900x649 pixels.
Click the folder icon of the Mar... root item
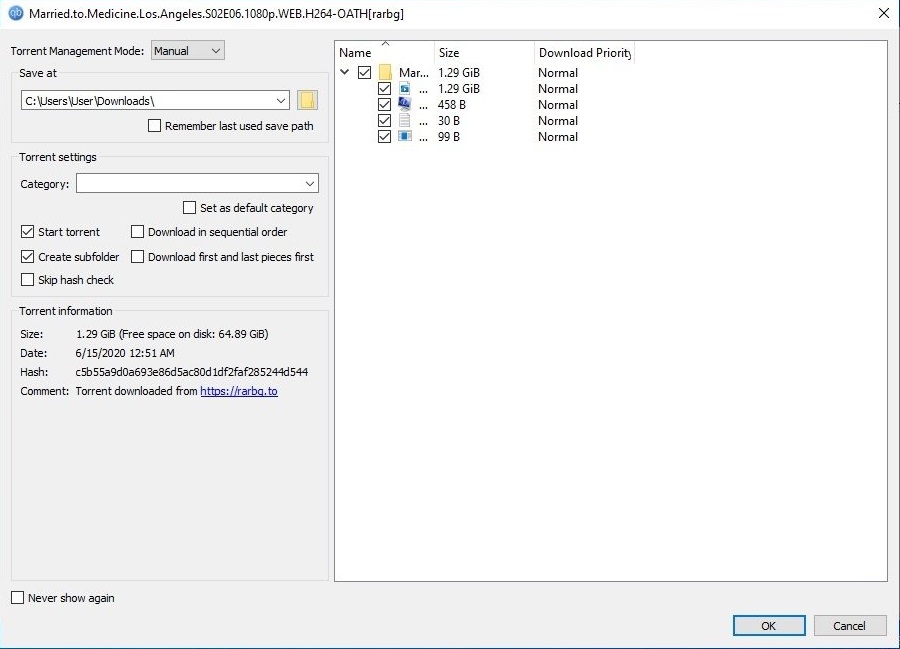385,73
